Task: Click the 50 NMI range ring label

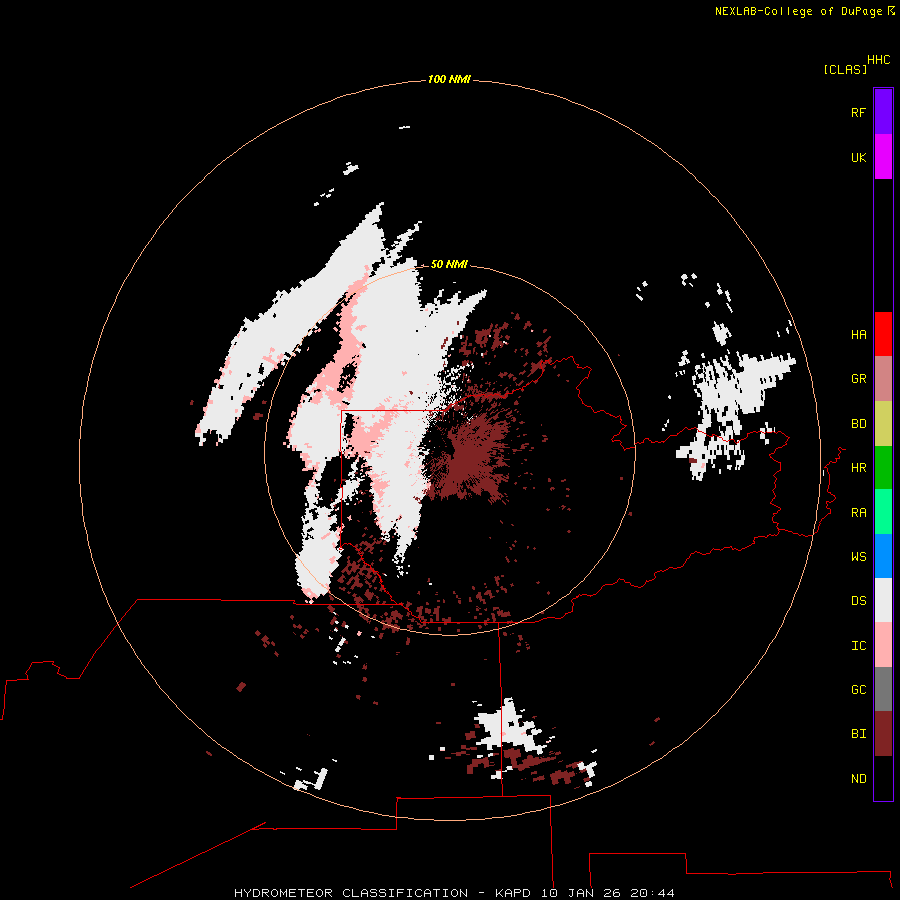Action: pyautogui.click(x=449, y=264)
